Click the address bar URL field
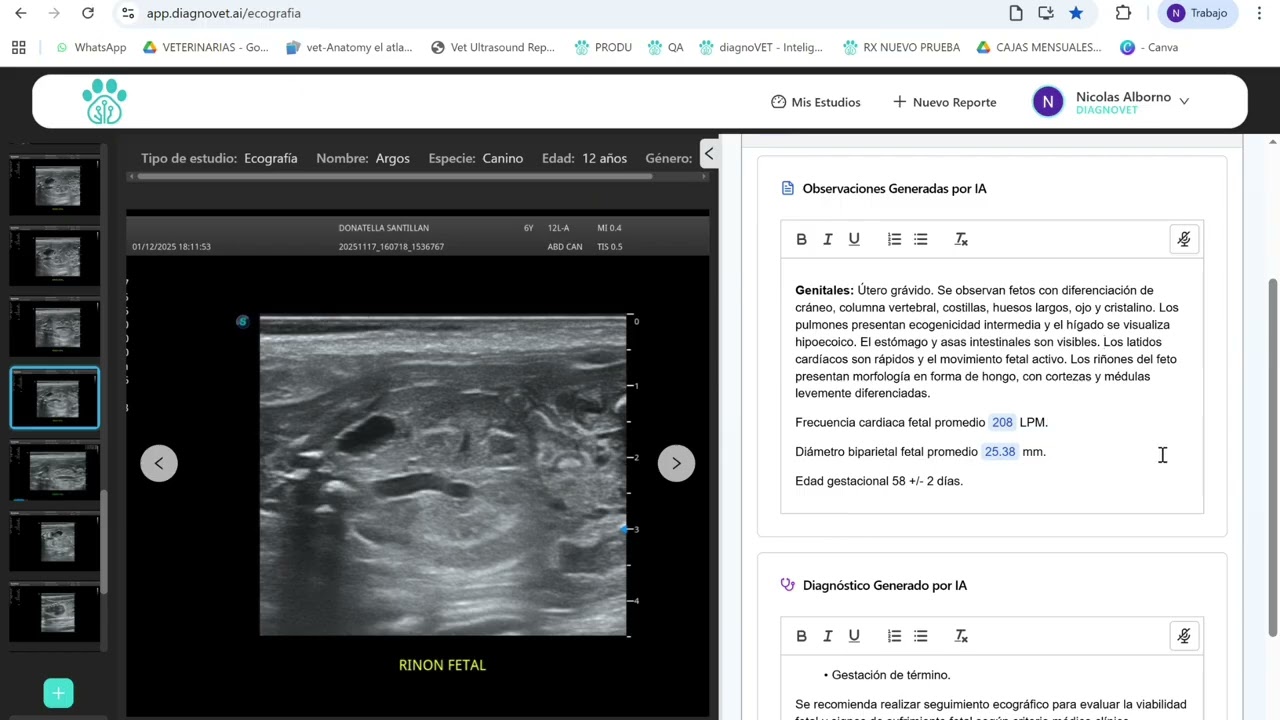The image size is (1280, 720). (x=560, y=13)
